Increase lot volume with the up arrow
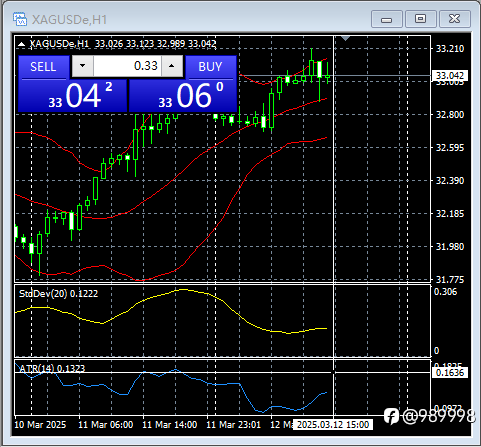 [172, 66]
